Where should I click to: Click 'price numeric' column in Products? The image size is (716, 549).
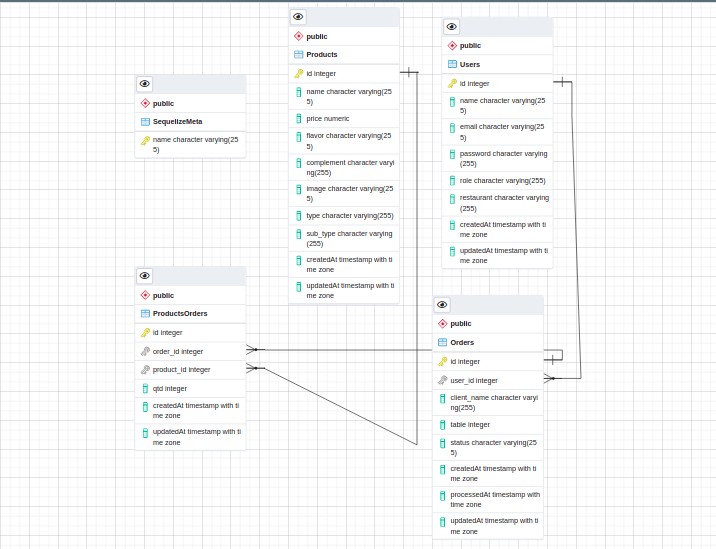point(328,118)
